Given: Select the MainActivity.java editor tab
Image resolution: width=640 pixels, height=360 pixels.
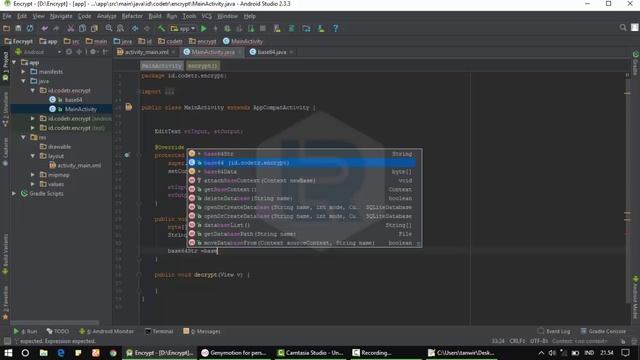Looking at the screenshot, I should click(212, 52).
